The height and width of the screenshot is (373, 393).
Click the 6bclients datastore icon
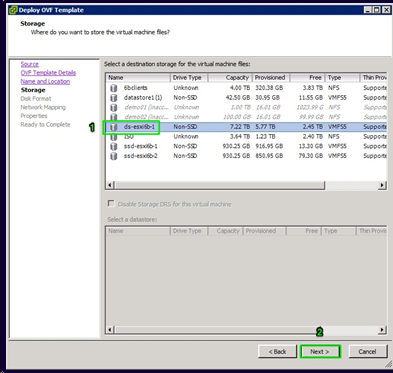tap(114, 88)
